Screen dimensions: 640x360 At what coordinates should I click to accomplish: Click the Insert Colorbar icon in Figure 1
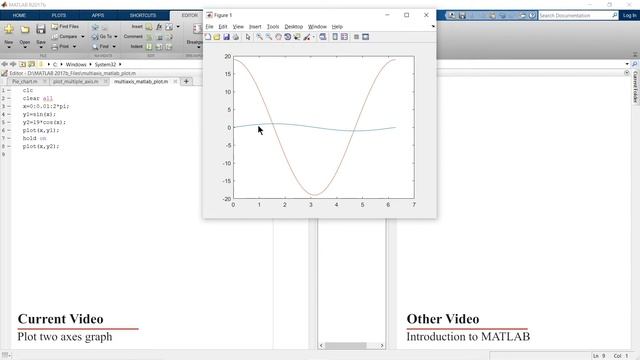click(x=335, y=37)
